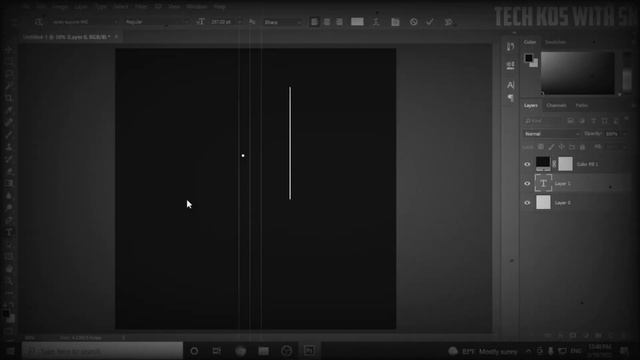
Task: Open Task View in the taskbar
Action: 217,351
